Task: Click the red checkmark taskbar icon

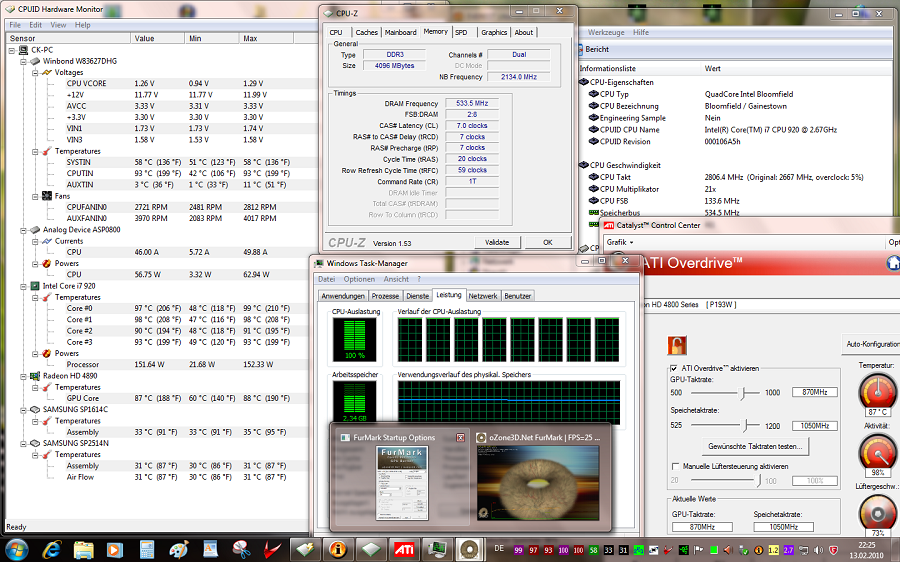Action: (x=273, y=550)
